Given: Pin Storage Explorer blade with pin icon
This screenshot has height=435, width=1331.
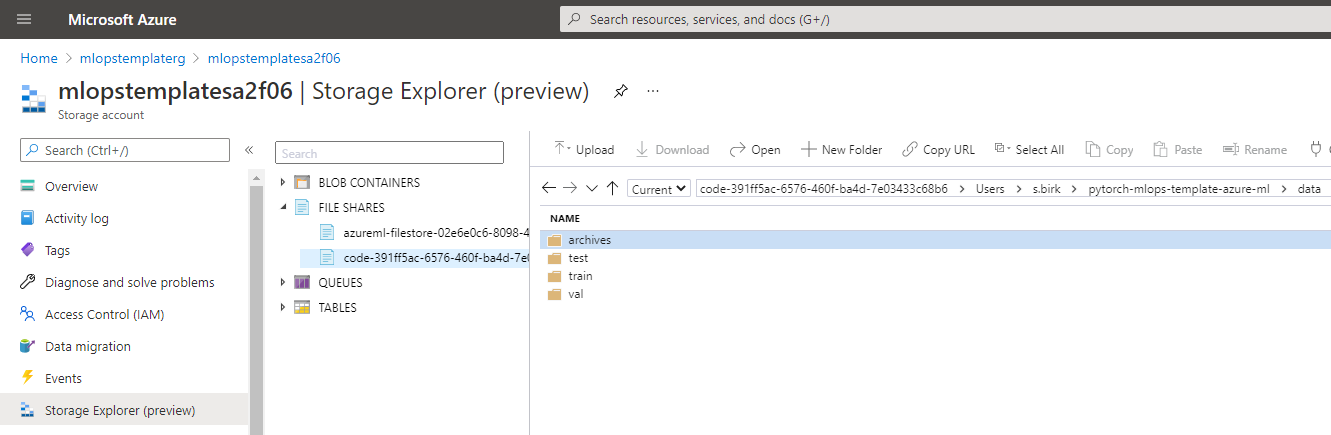Looking at the screenshot, I should (621, 91).
